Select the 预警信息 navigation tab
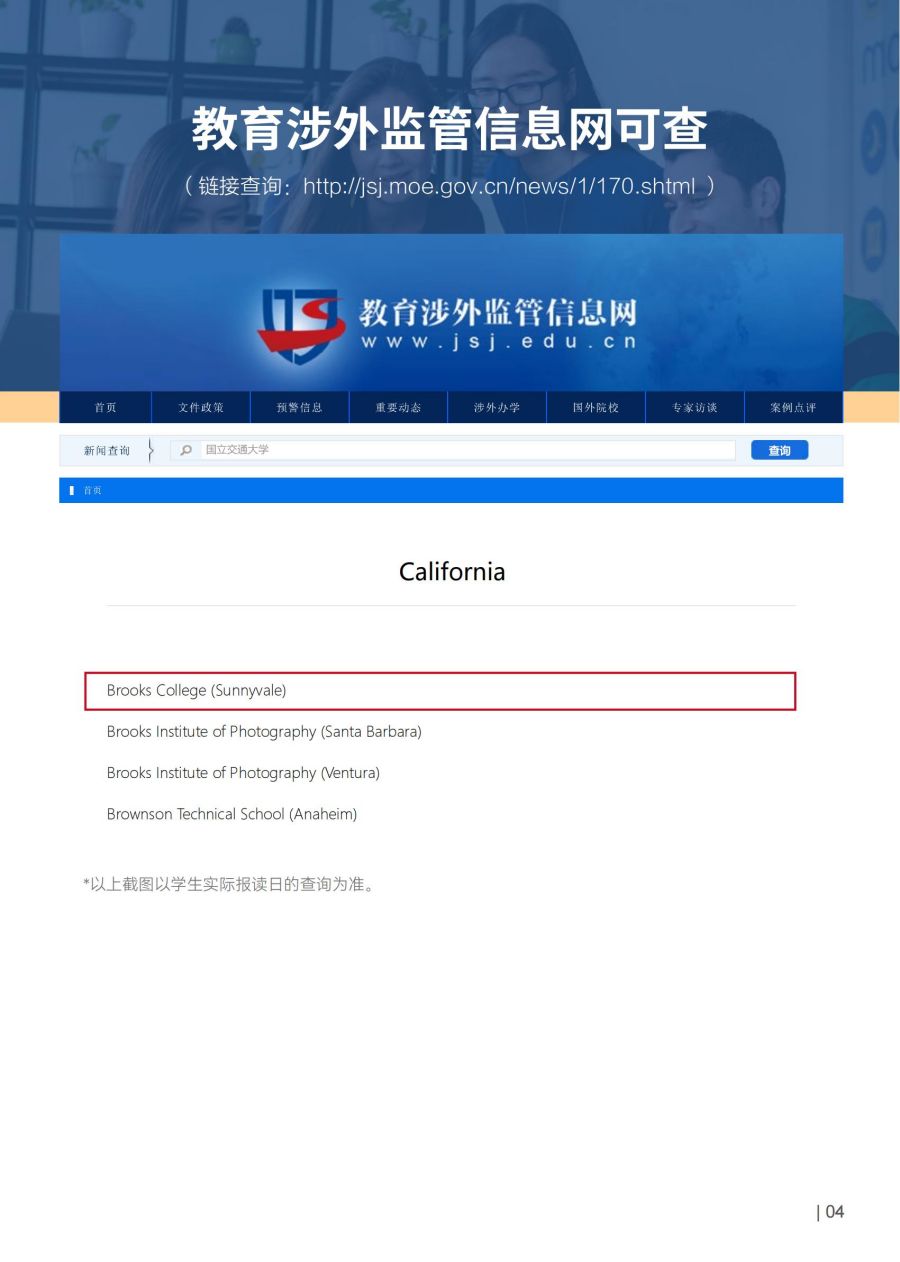 [300, 408]
